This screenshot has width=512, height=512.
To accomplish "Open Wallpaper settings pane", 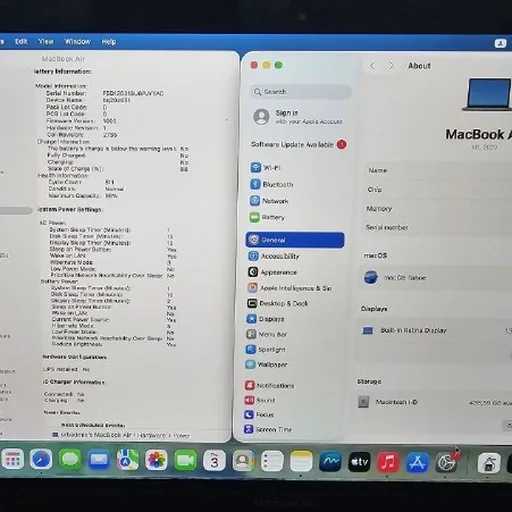I will point(267,364).
